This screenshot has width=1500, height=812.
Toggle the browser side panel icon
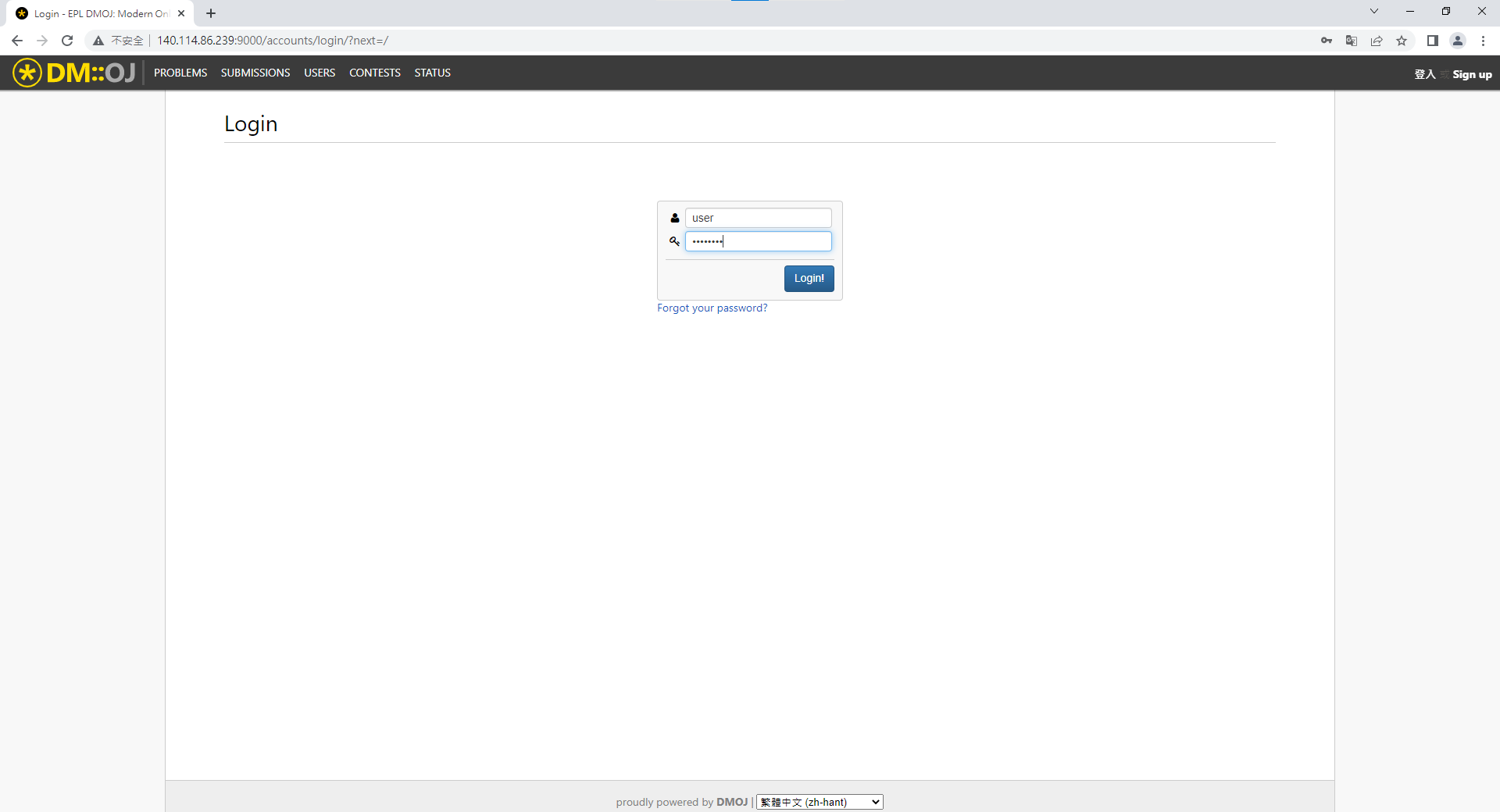1432,41
